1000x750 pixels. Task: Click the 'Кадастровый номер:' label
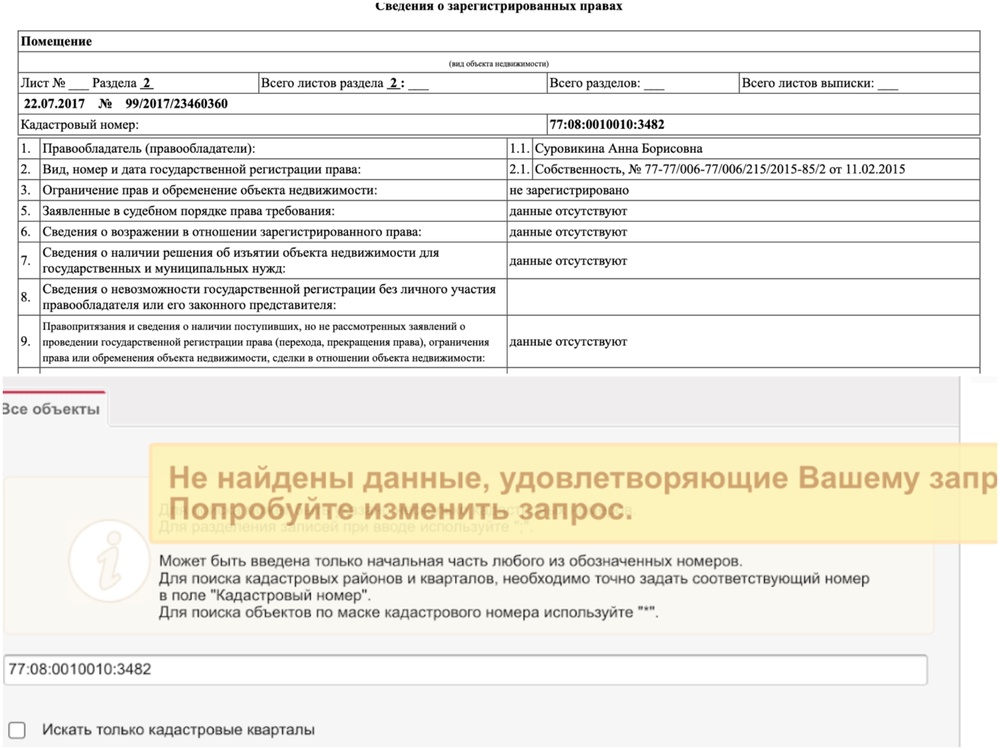point(80,124)
